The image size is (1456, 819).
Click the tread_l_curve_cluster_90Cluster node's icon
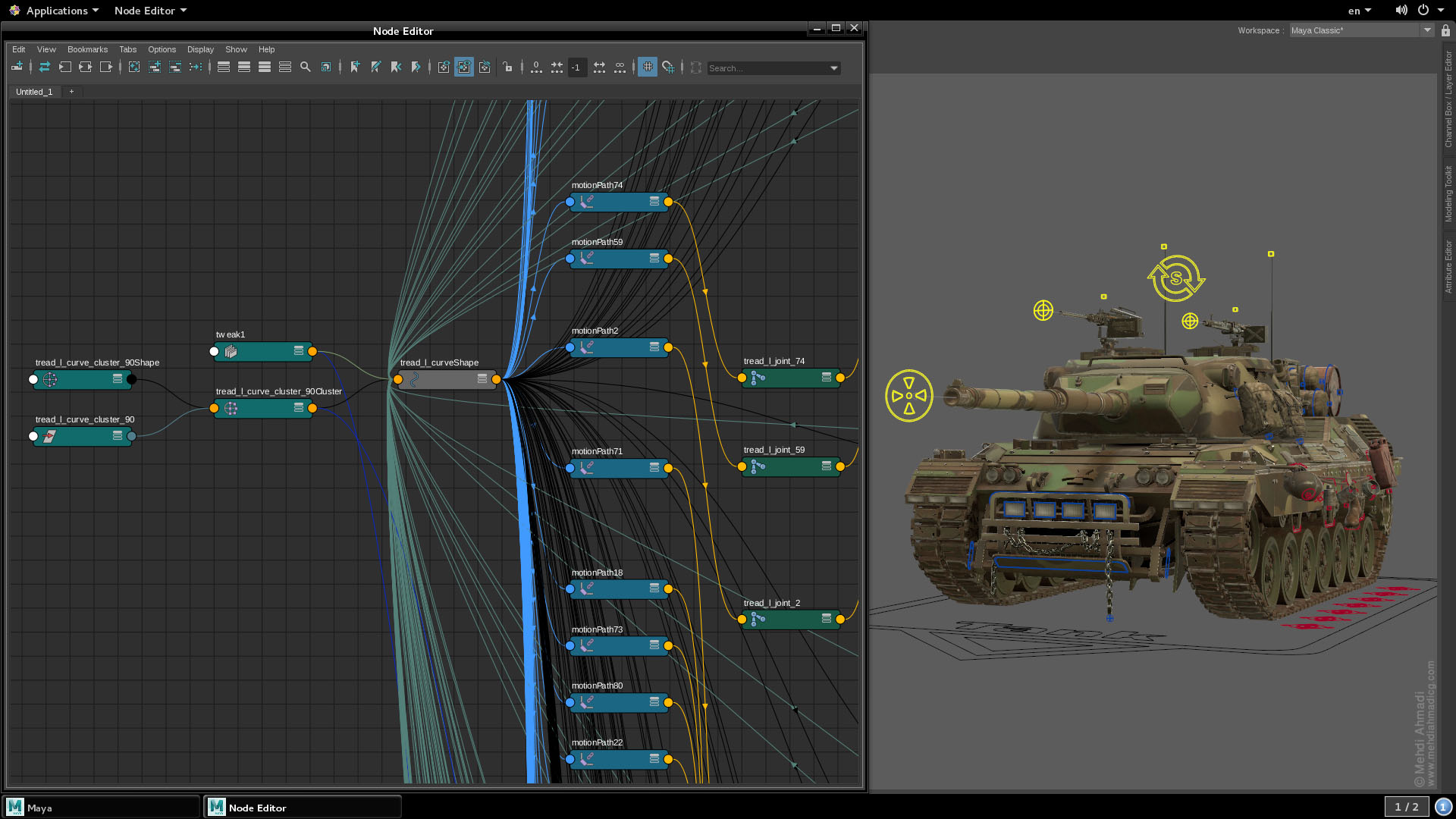(x=231, y=408)
